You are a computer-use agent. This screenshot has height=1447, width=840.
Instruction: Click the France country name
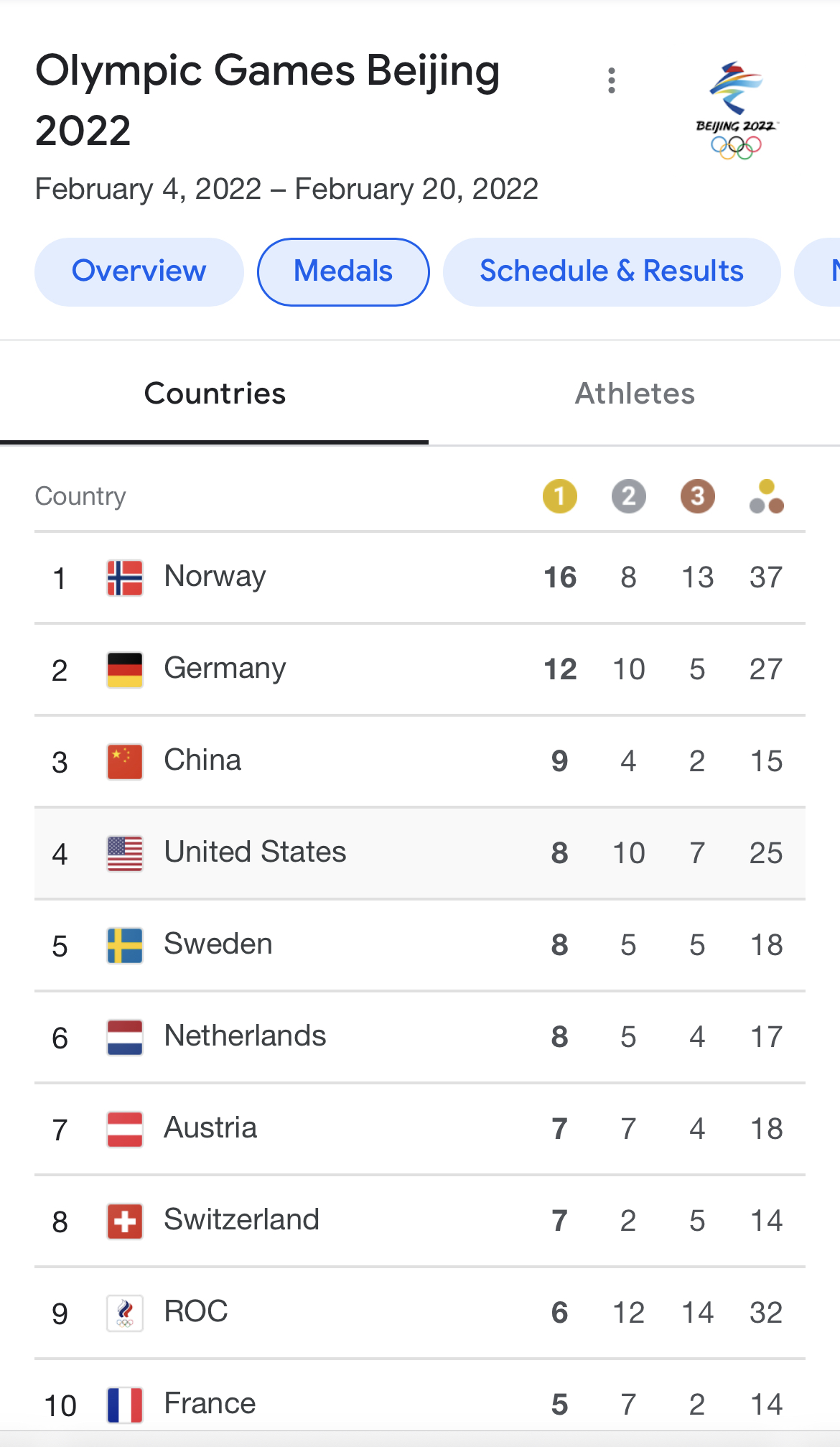click(210, 1403)
